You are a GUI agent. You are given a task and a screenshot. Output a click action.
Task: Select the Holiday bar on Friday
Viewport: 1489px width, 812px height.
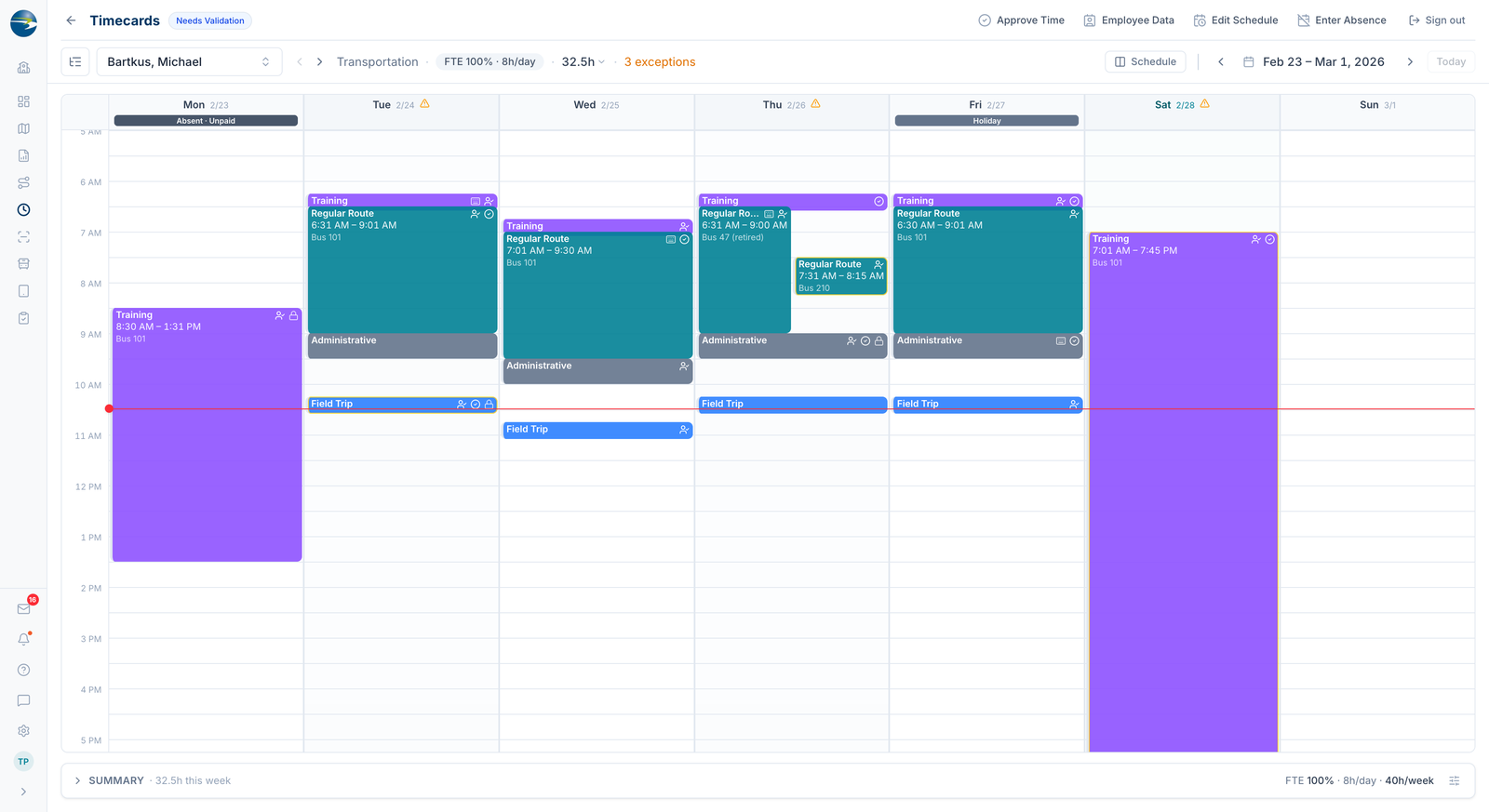[986, 121]
